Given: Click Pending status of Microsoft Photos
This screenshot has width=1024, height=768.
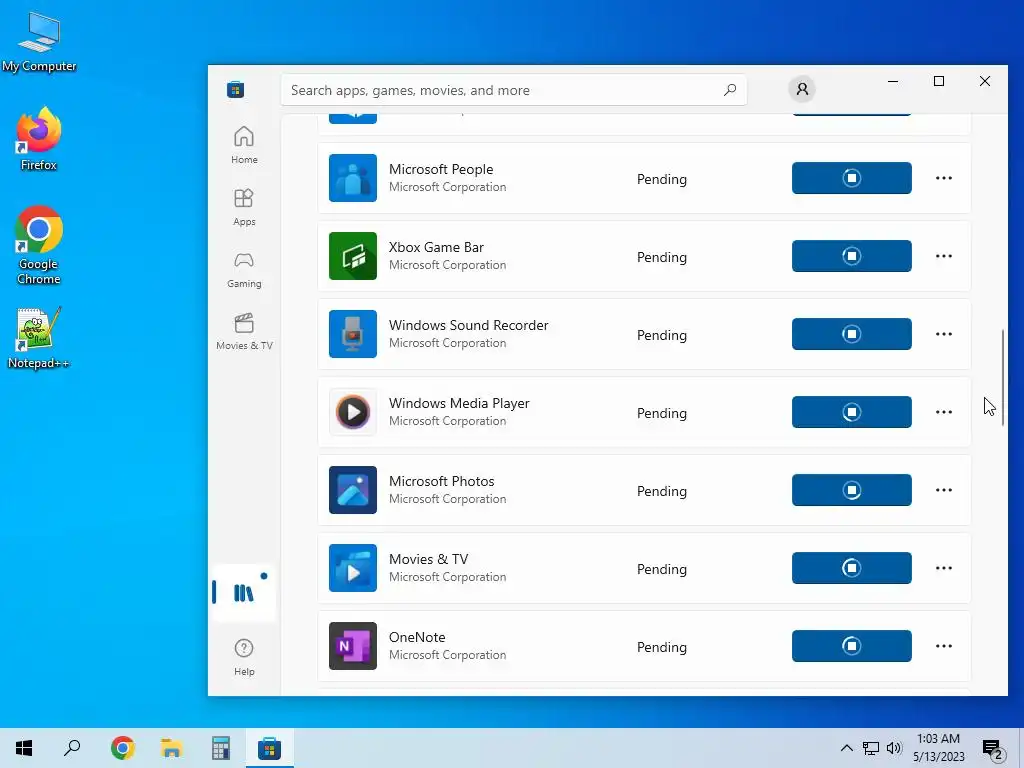Looking at the screenshot, I should coord(662,491).
